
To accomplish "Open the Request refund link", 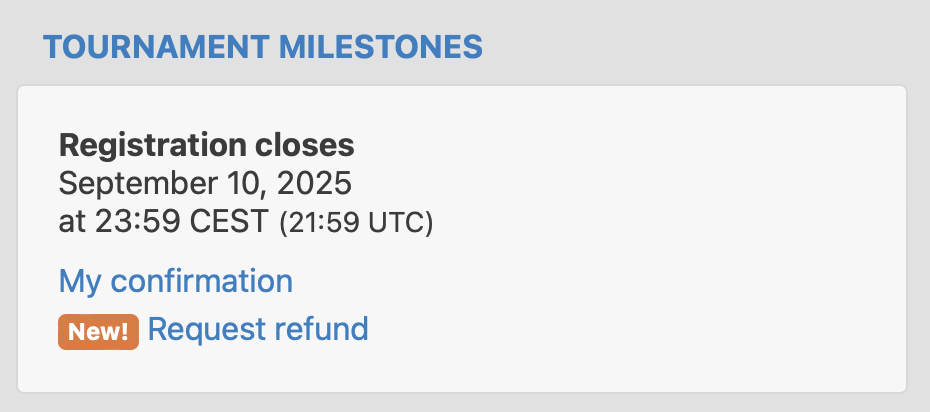I will pos(258,328).
